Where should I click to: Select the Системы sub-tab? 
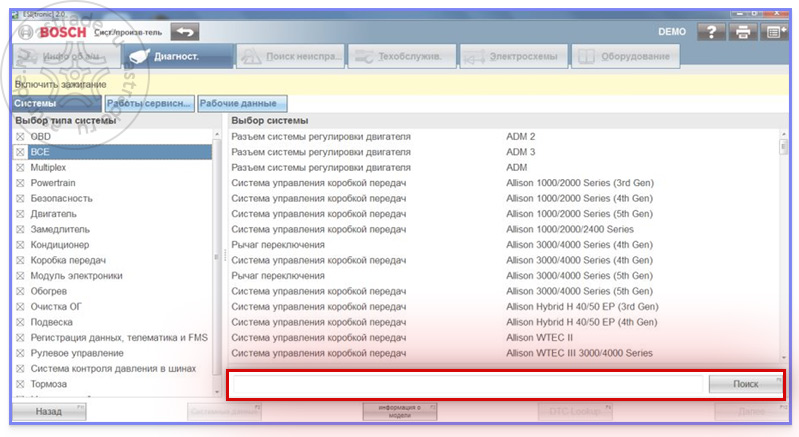(x=57, y=103)
